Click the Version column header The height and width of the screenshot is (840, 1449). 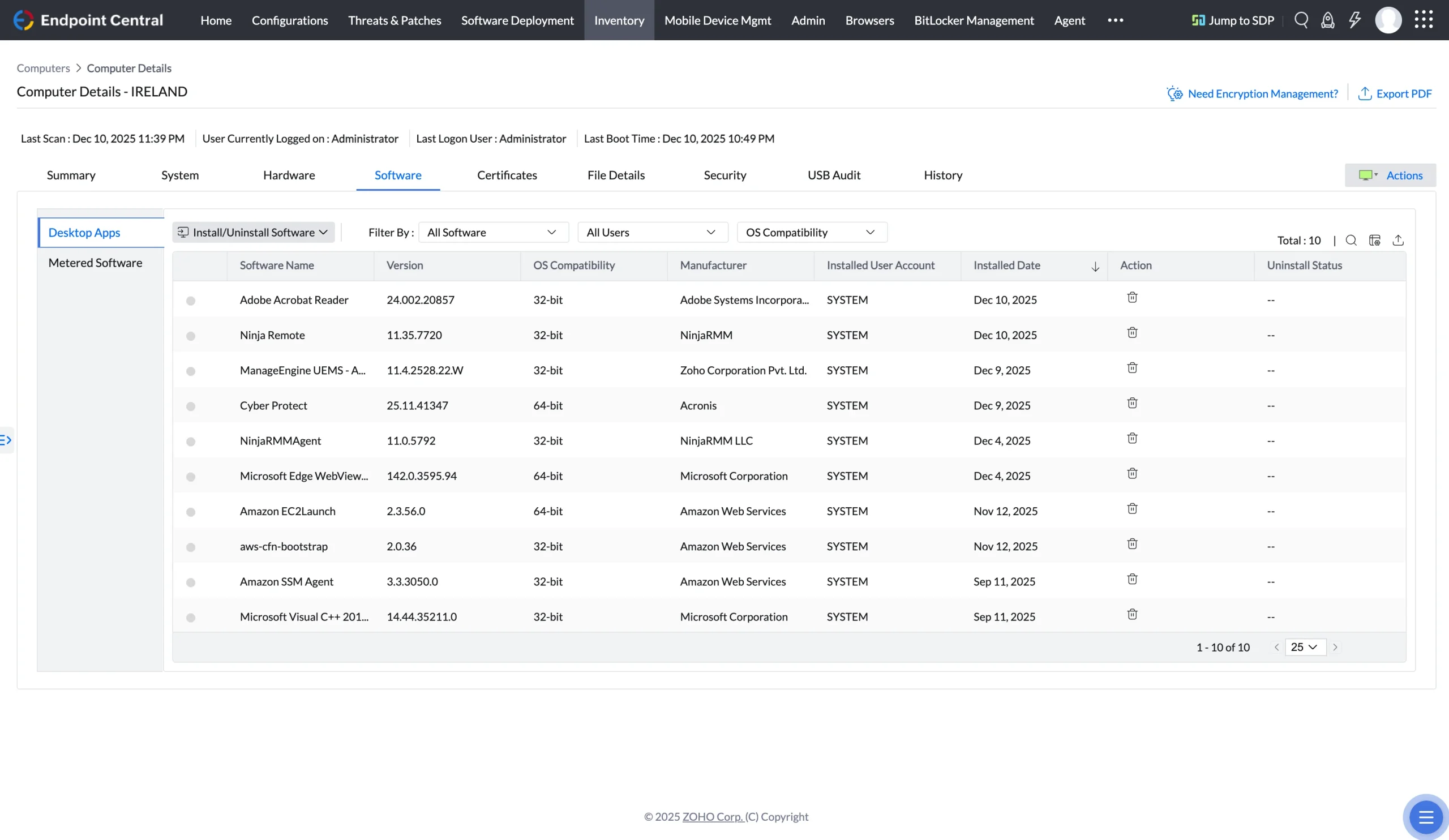[404, 265]
